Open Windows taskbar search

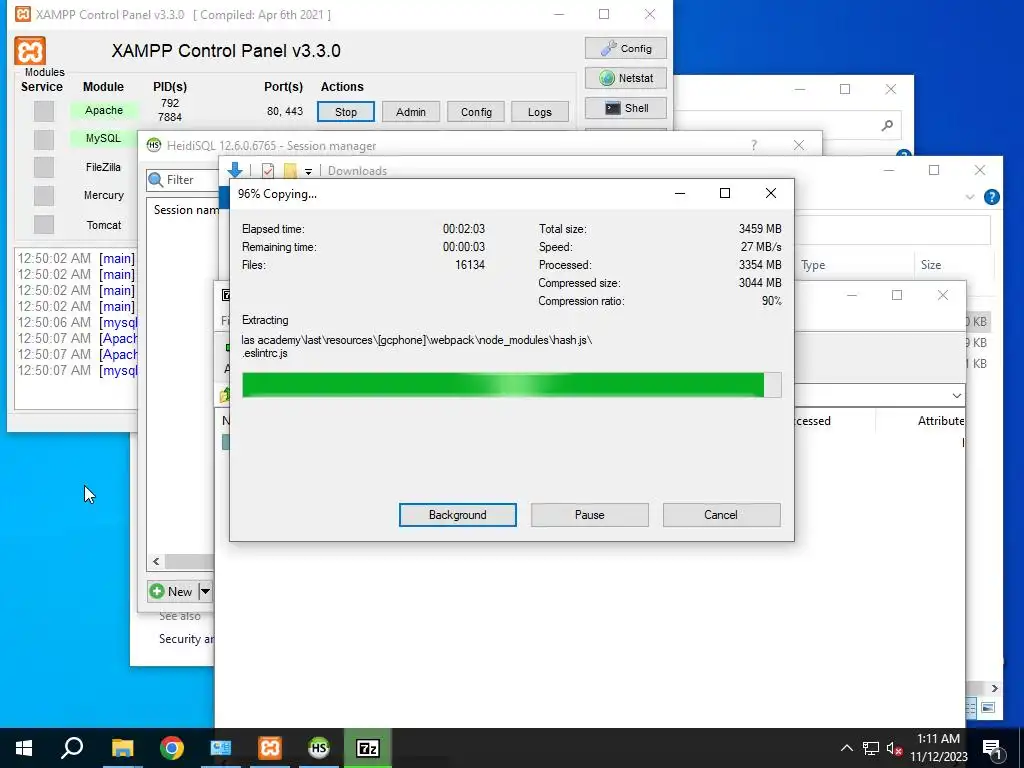click(x=72, y=748)
